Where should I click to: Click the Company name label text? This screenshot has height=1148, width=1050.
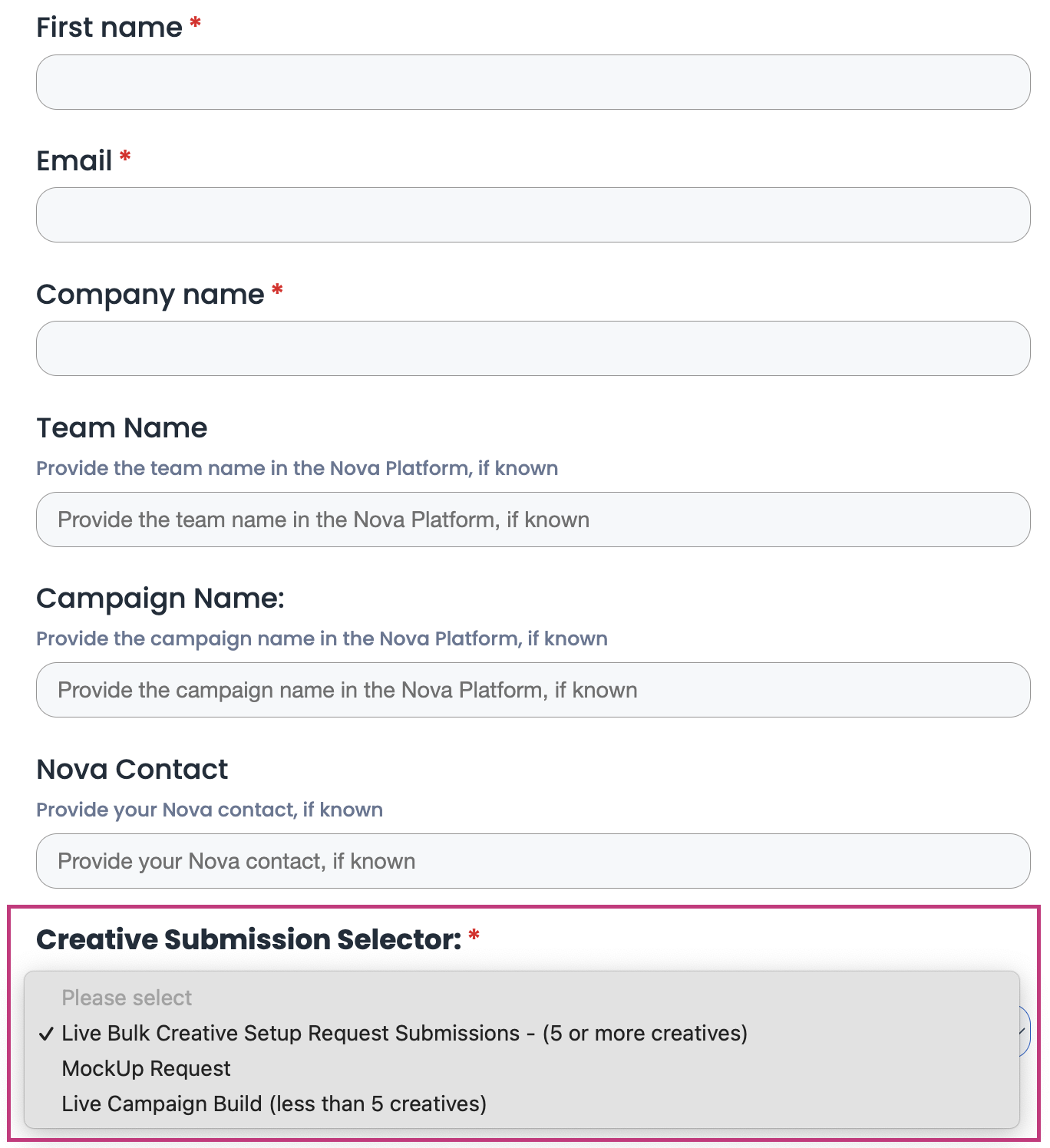[x=150, y=295]
